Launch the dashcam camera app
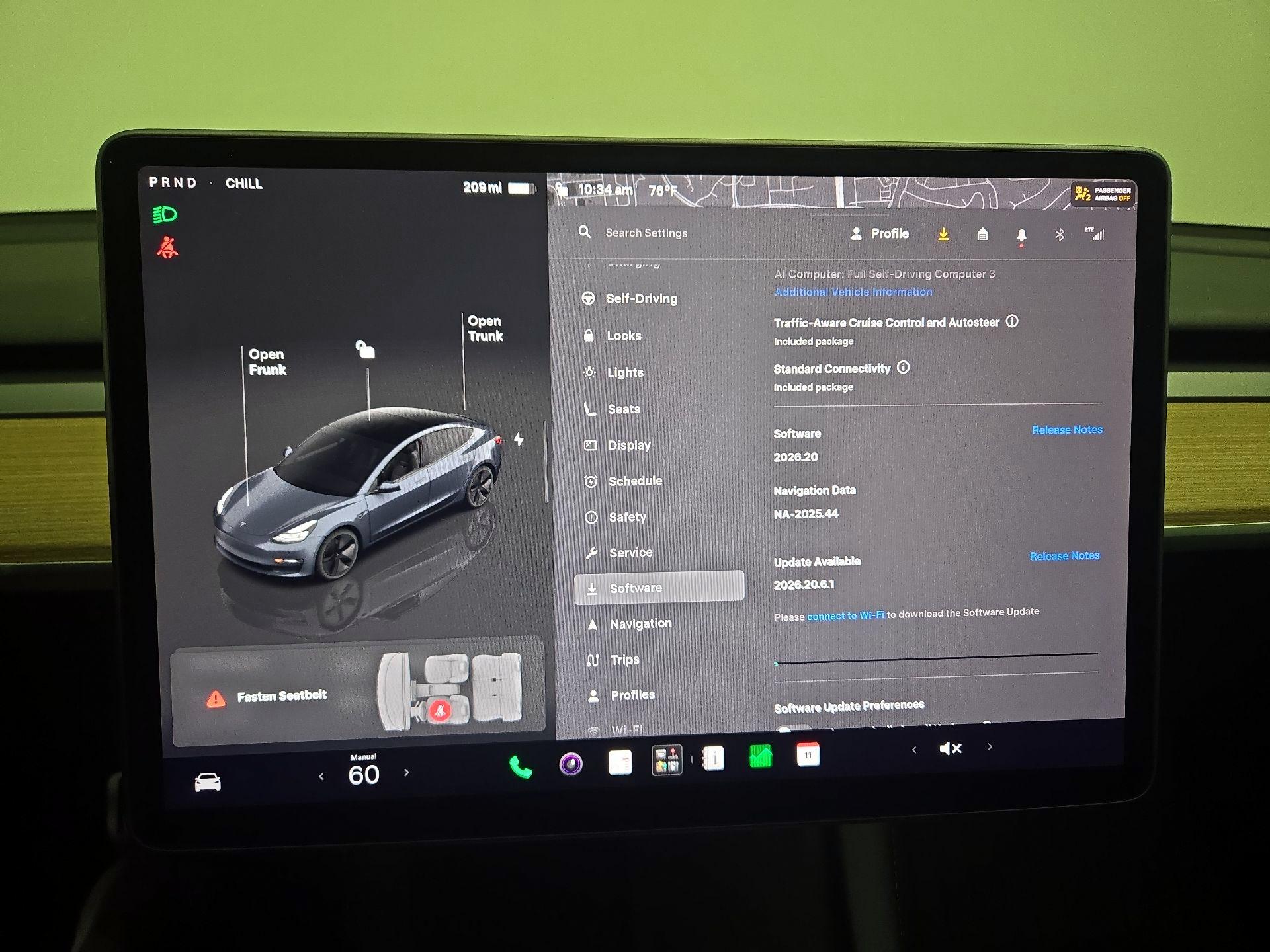 pyautogui.click(x=571, y=764)
